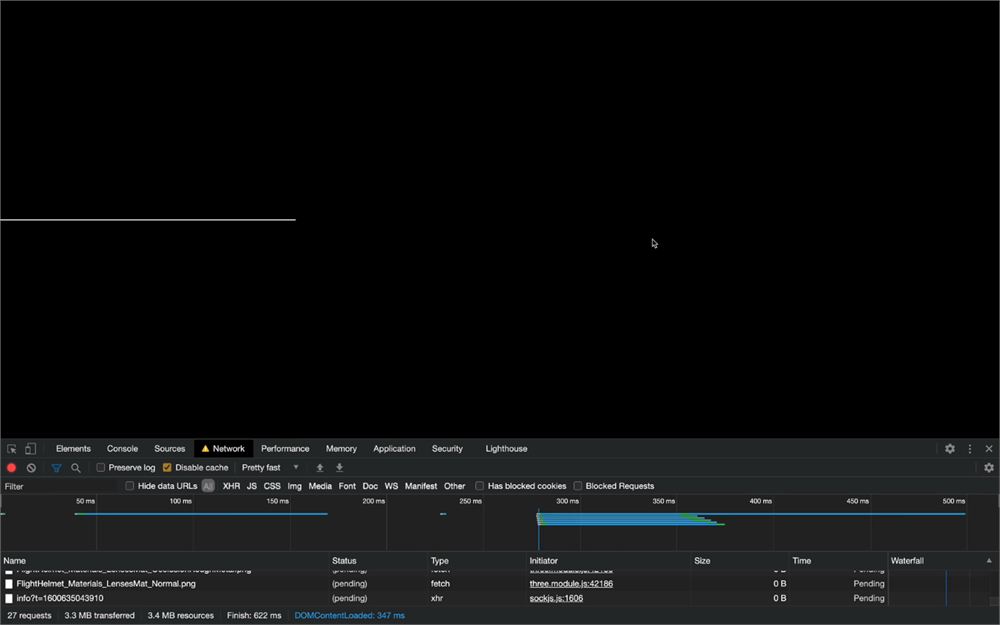
Task: Check the Hide data URLs checkbox
Action: (x=129, y=486)
